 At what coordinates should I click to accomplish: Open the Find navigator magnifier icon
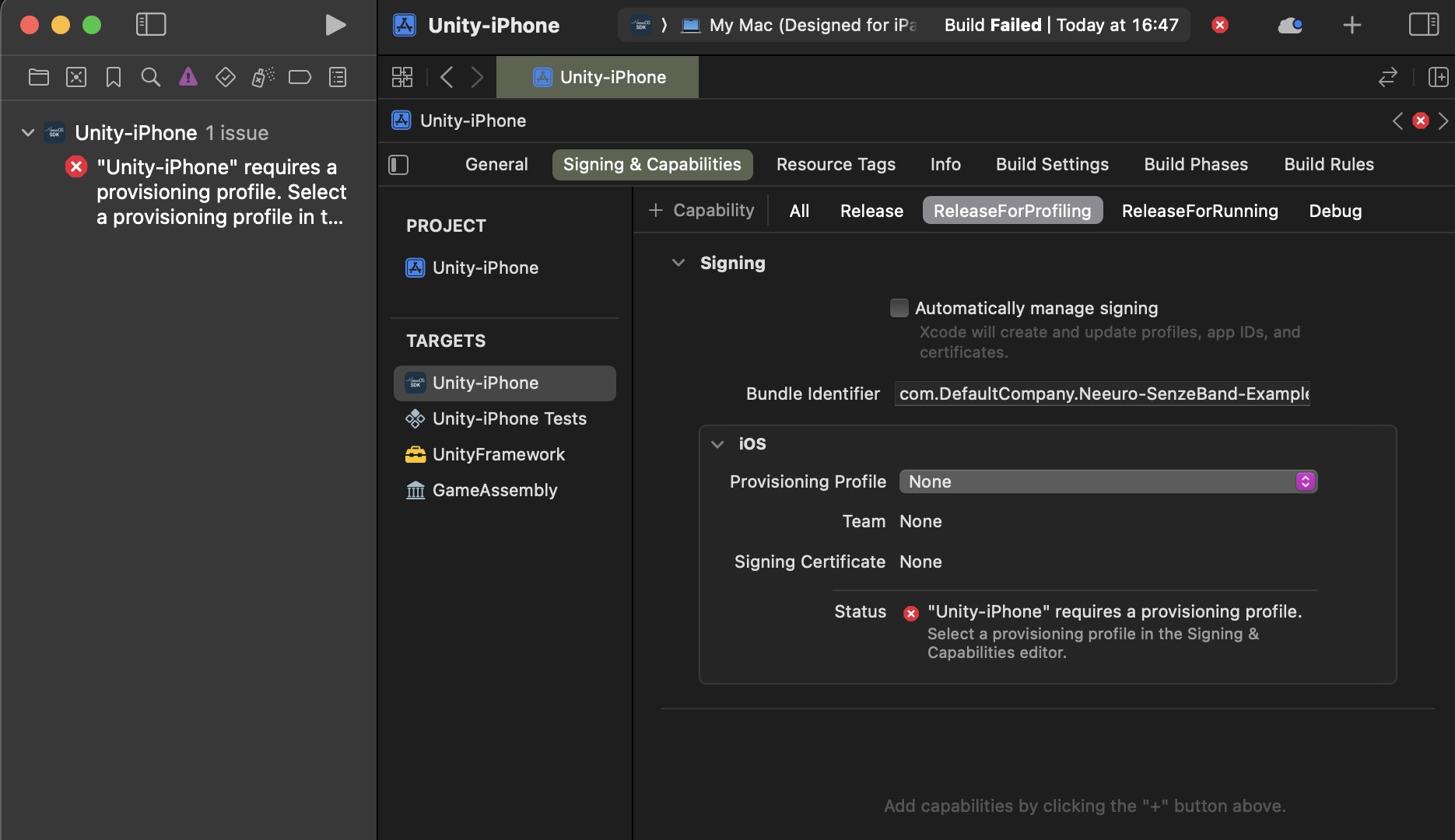click(150, 77)
